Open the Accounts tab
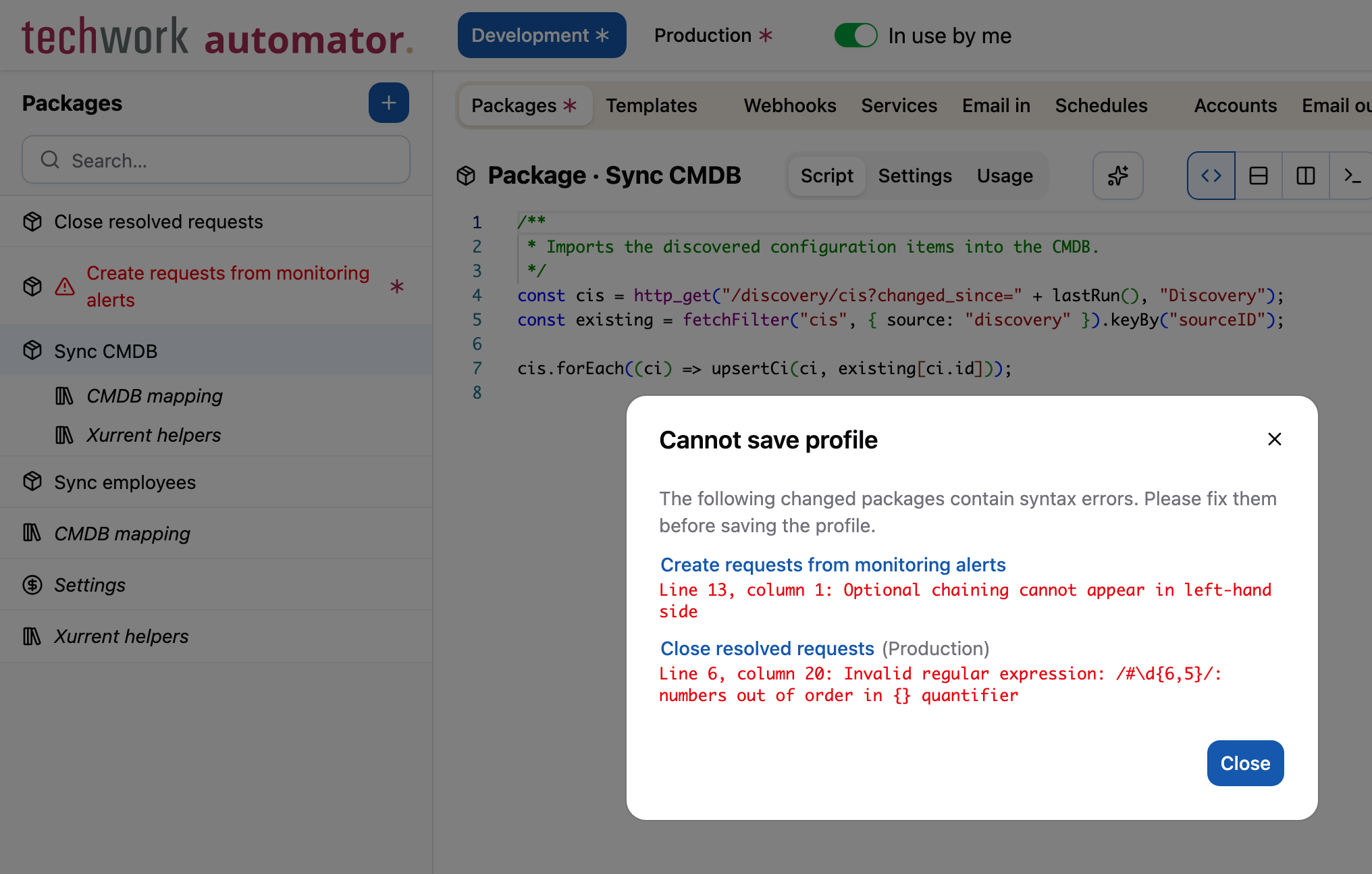The width and height of the screenshot is (1372, 874). 1235,105
